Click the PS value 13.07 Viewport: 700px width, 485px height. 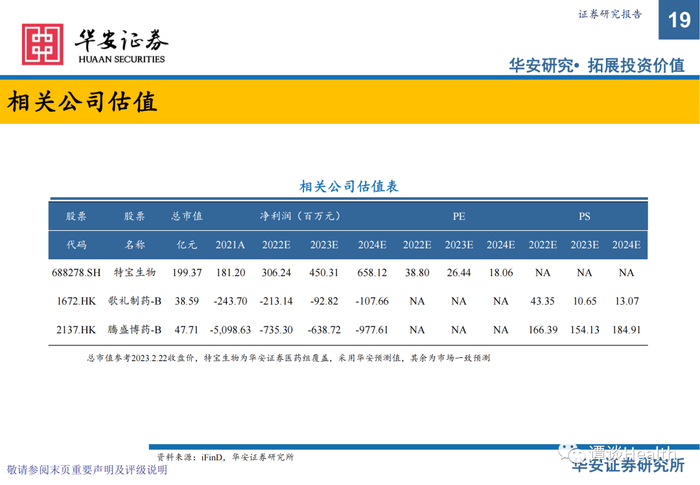click(x=626, y=301)
